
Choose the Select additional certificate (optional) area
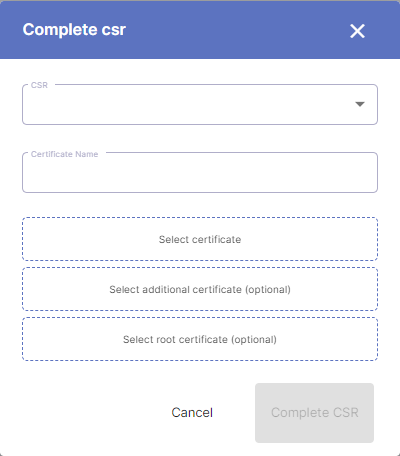click(200, 289)
